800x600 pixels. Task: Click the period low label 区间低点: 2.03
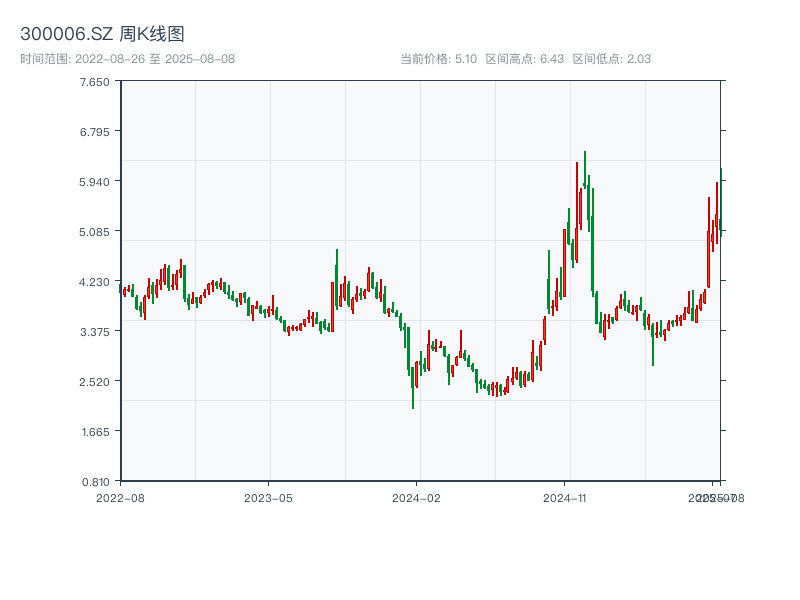point(612,59)
